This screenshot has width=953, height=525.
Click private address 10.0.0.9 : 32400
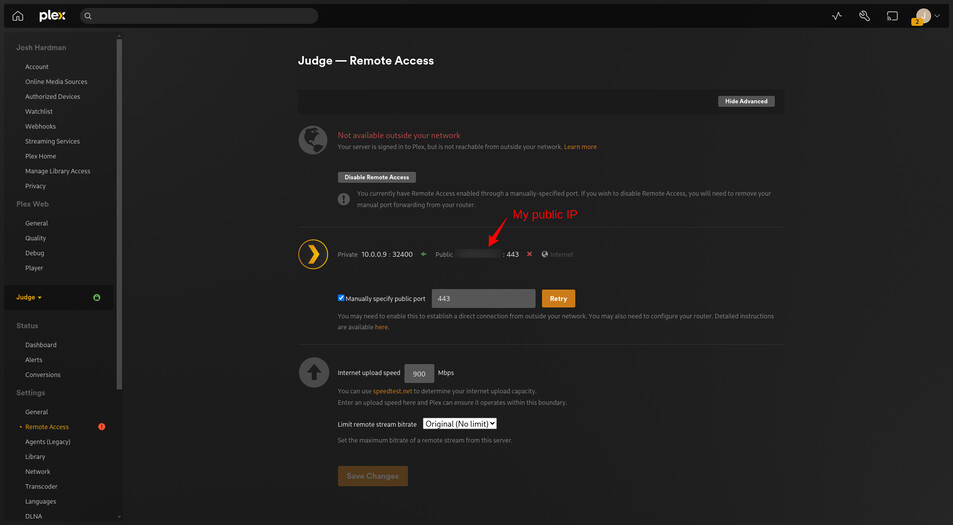click(x=387, y=255)
